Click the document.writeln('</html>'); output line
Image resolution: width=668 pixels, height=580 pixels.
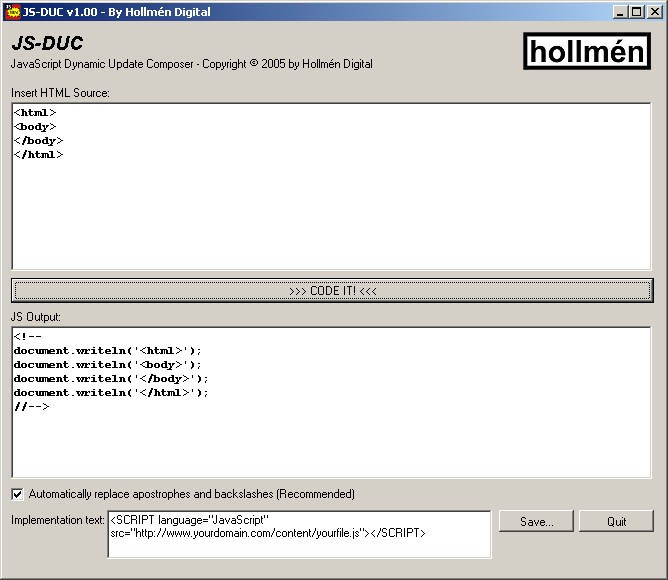click(x=111, y=392)
